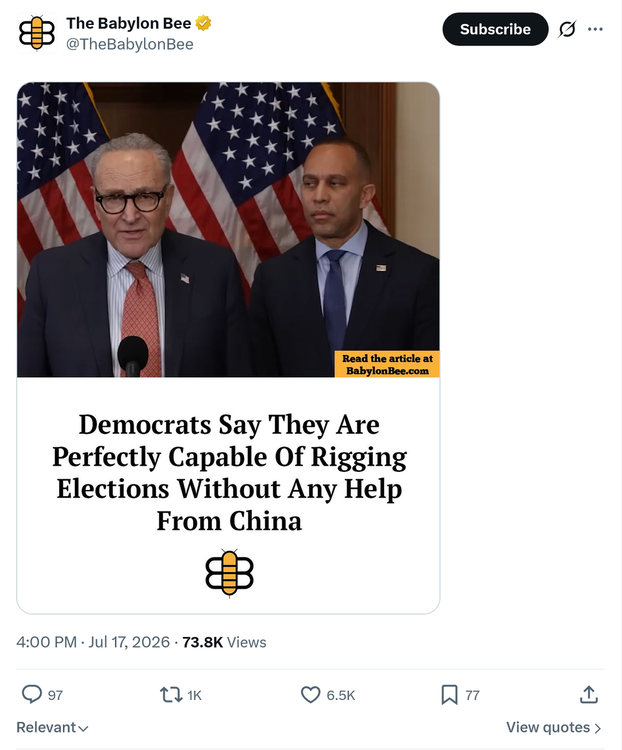Screen dimensions: 622x750
Task: Click the Democrats rigging elections headline
Action: pyautogui.click(x=229, y=472)
